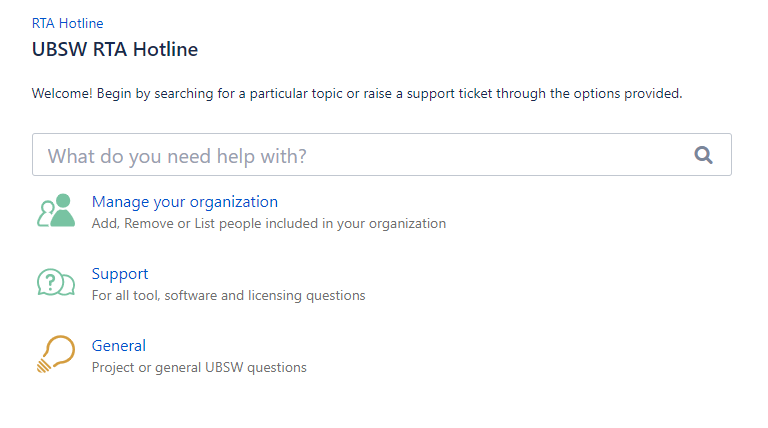Click the Welcome introduction text

[x=357, y=94]
